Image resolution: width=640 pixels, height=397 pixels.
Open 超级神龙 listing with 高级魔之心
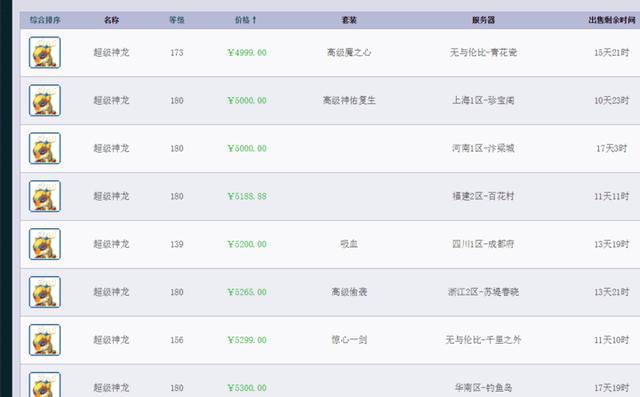click(x=111, y=52)
